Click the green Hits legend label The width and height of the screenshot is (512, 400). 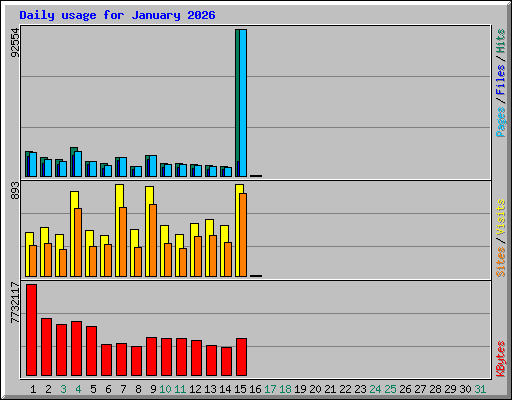501,41
